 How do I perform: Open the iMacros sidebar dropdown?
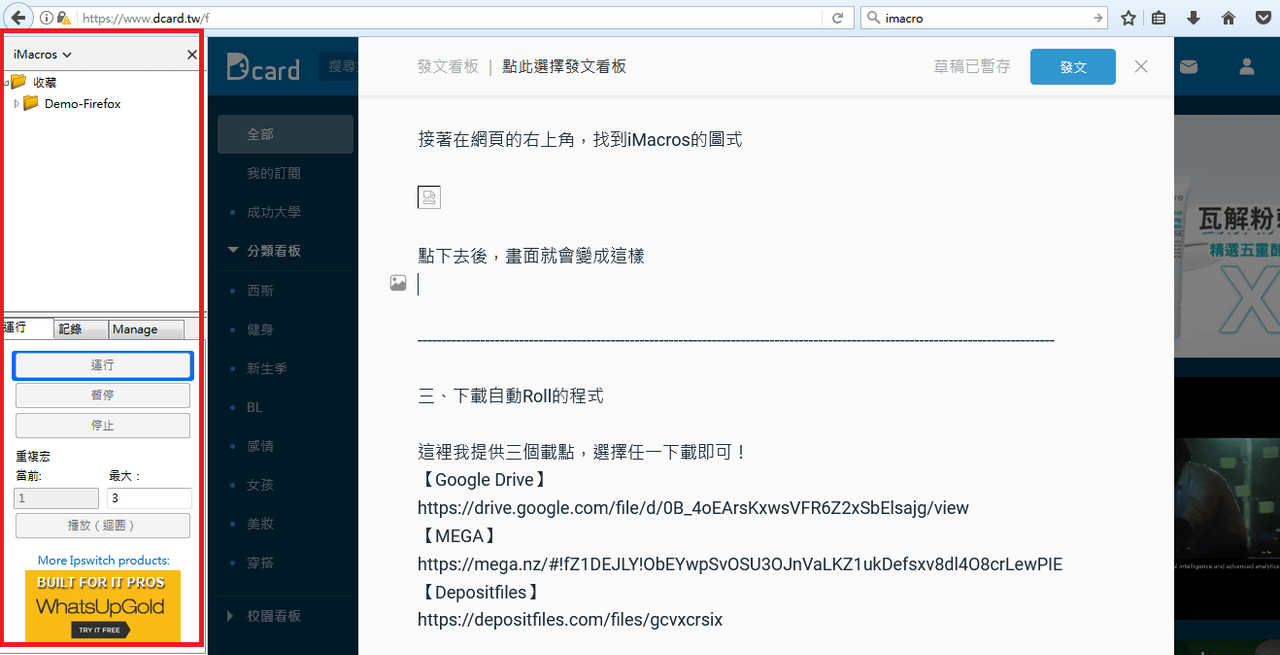click(x=43, y=54)
